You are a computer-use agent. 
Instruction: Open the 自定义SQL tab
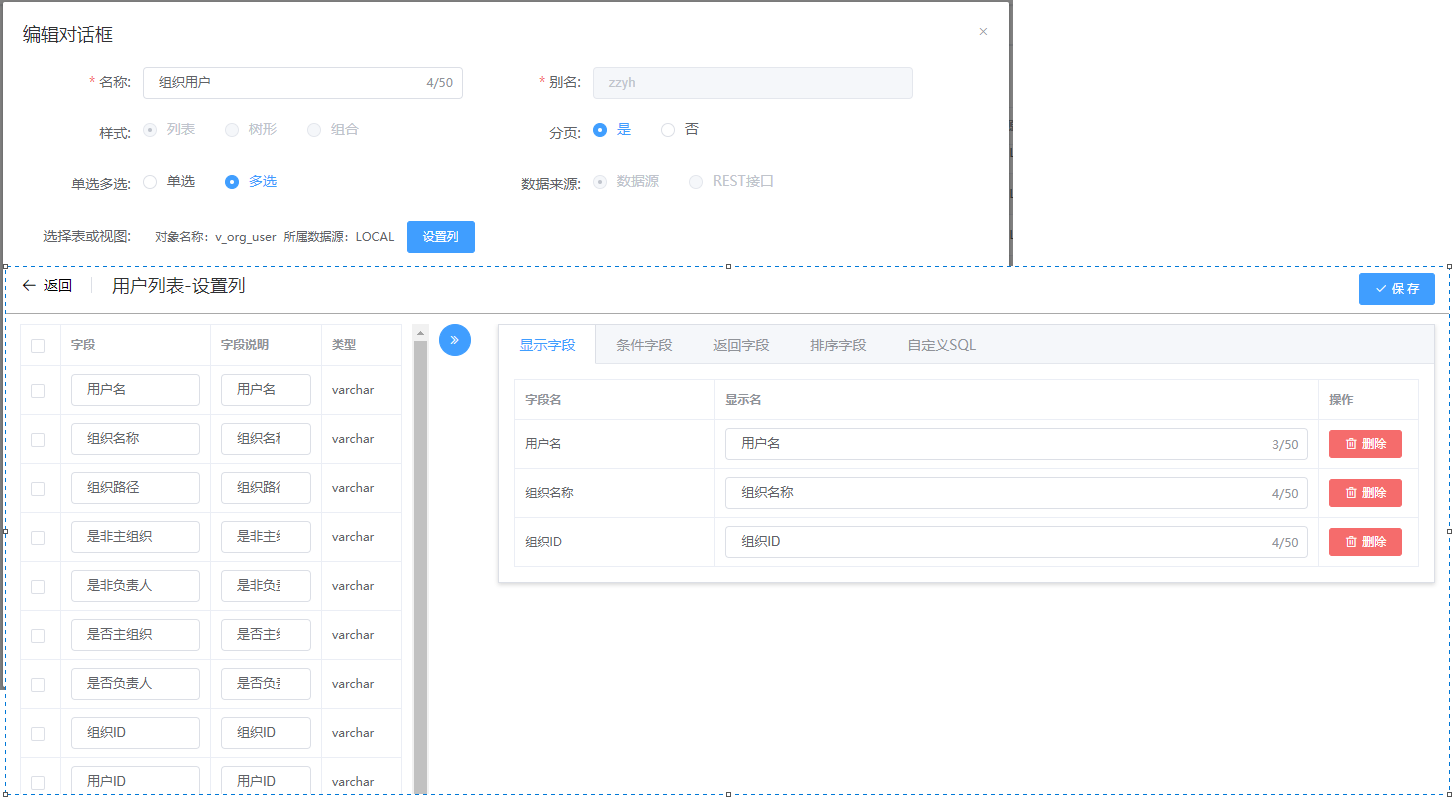click(941, 345)
